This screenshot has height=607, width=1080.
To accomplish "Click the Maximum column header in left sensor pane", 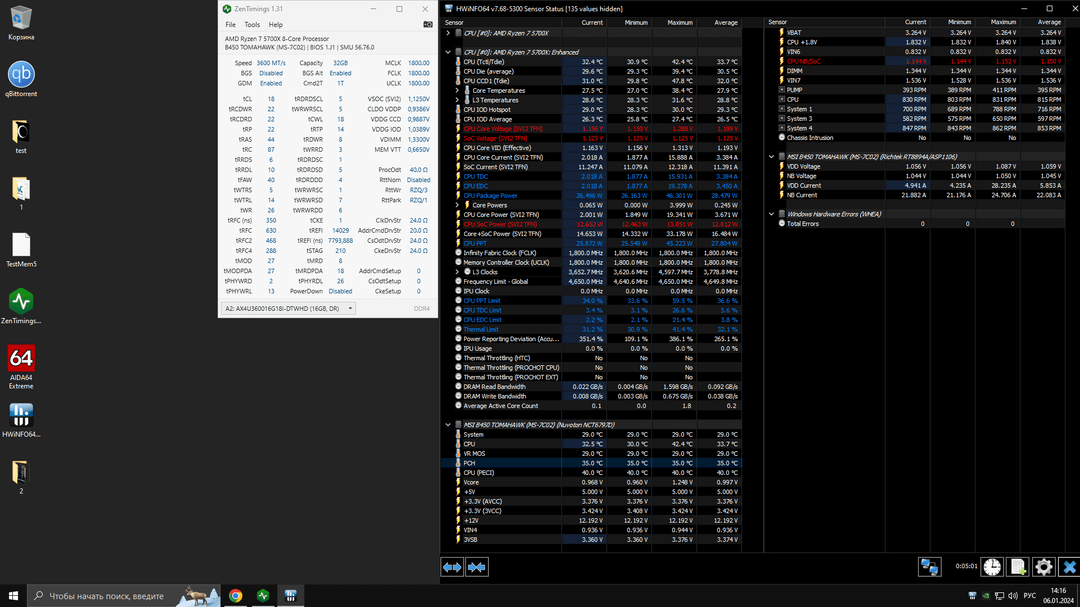I will [674, 22].
